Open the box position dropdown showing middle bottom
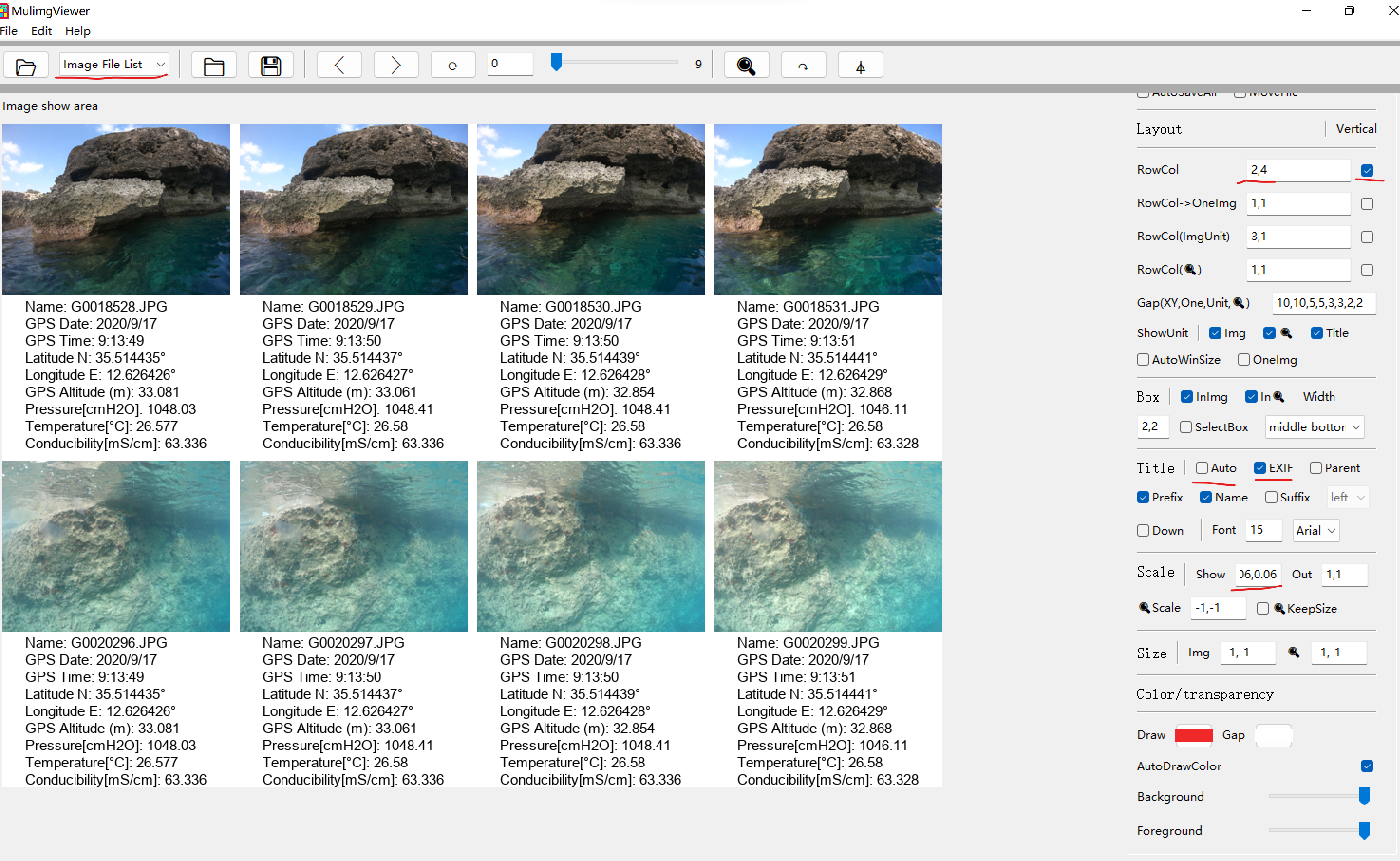Screen dimensions: 1400x861 tap(1314, 426)
